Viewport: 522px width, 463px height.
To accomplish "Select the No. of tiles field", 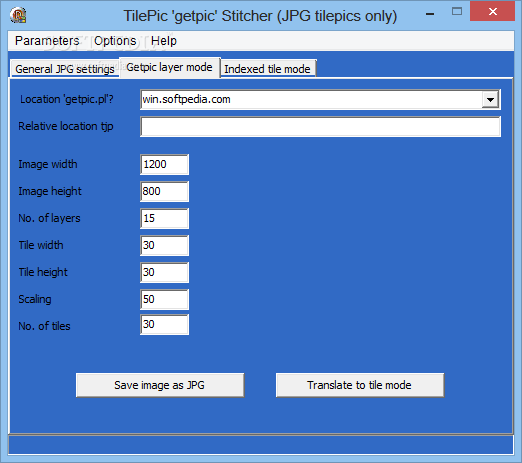I will click(x=164, y=324).
